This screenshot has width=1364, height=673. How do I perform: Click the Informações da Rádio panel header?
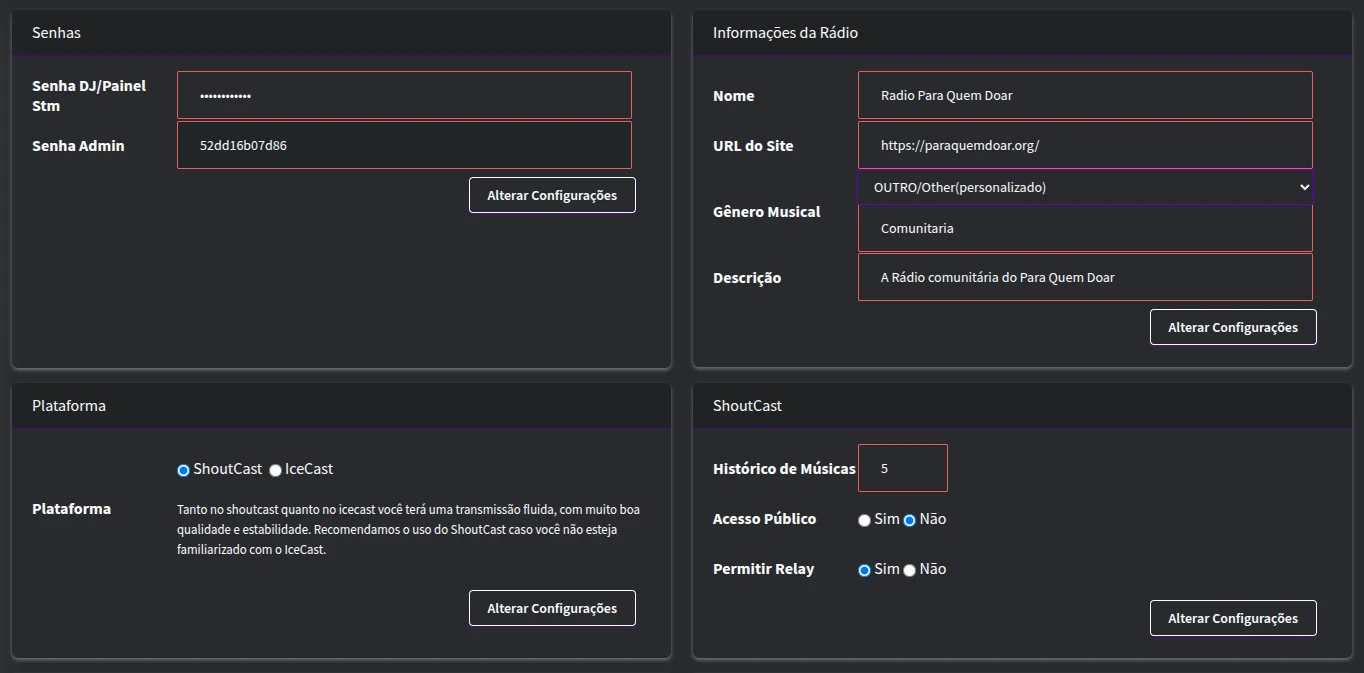tap(785, 33)
